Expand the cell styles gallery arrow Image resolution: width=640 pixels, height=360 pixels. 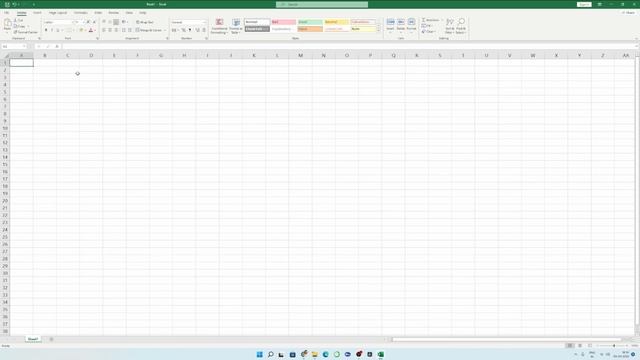[x=378, y=30]
